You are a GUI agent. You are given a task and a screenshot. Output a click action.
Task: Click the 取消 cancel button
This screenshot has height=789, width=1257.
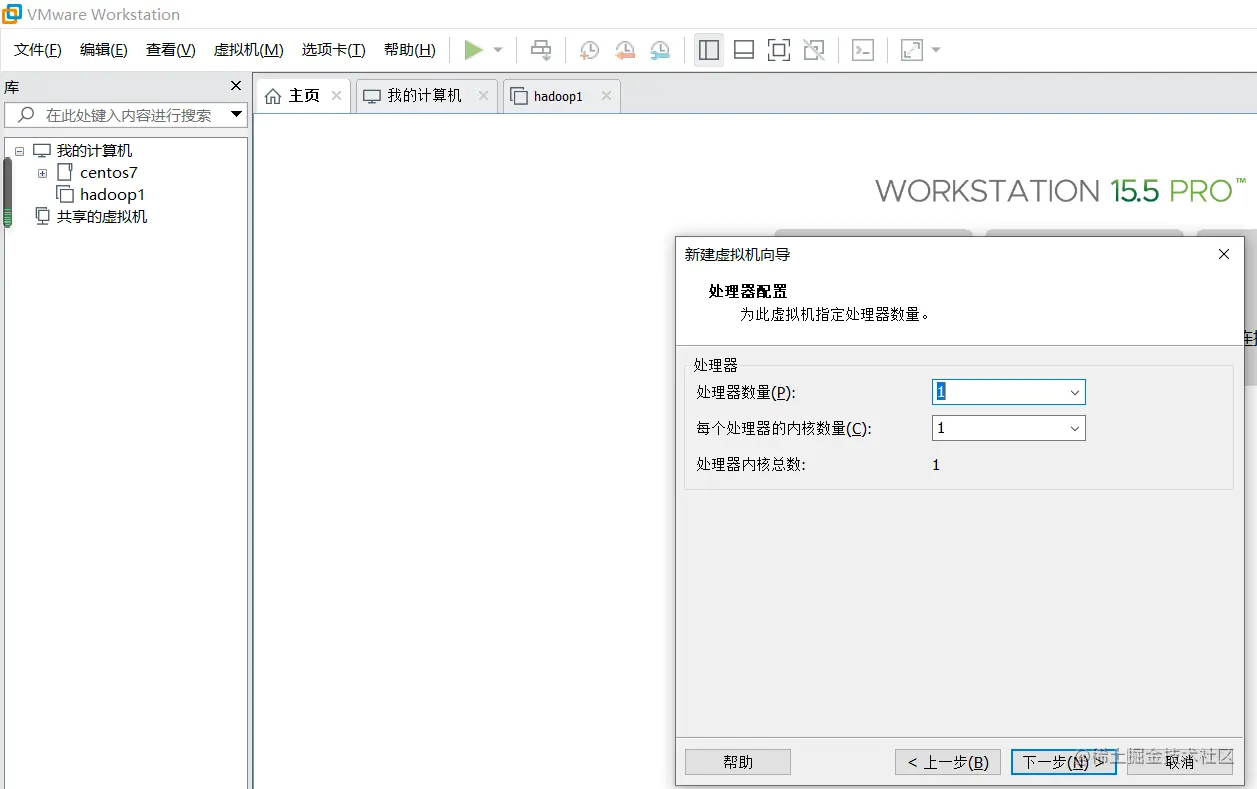click(x=1180, y=762)
